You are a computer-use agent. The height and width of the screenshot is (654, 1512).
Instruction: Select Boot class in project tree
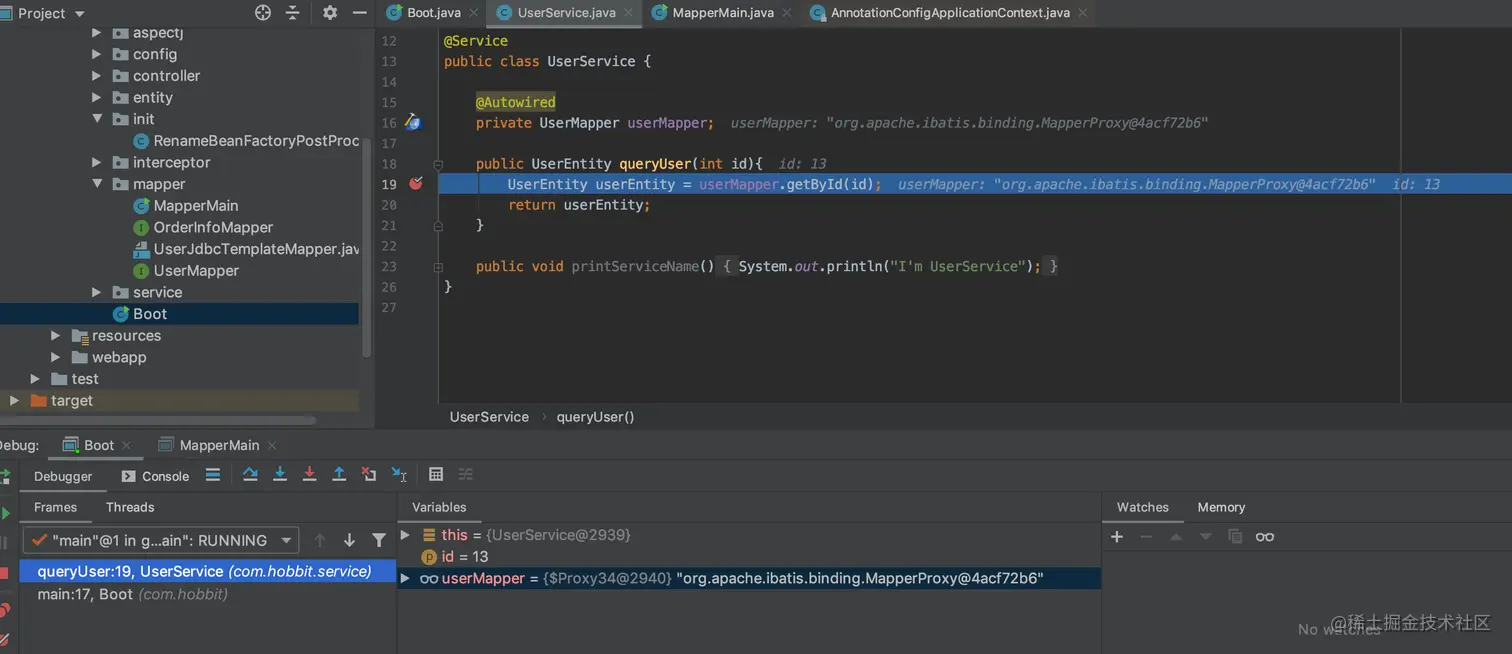coord(139,314)
